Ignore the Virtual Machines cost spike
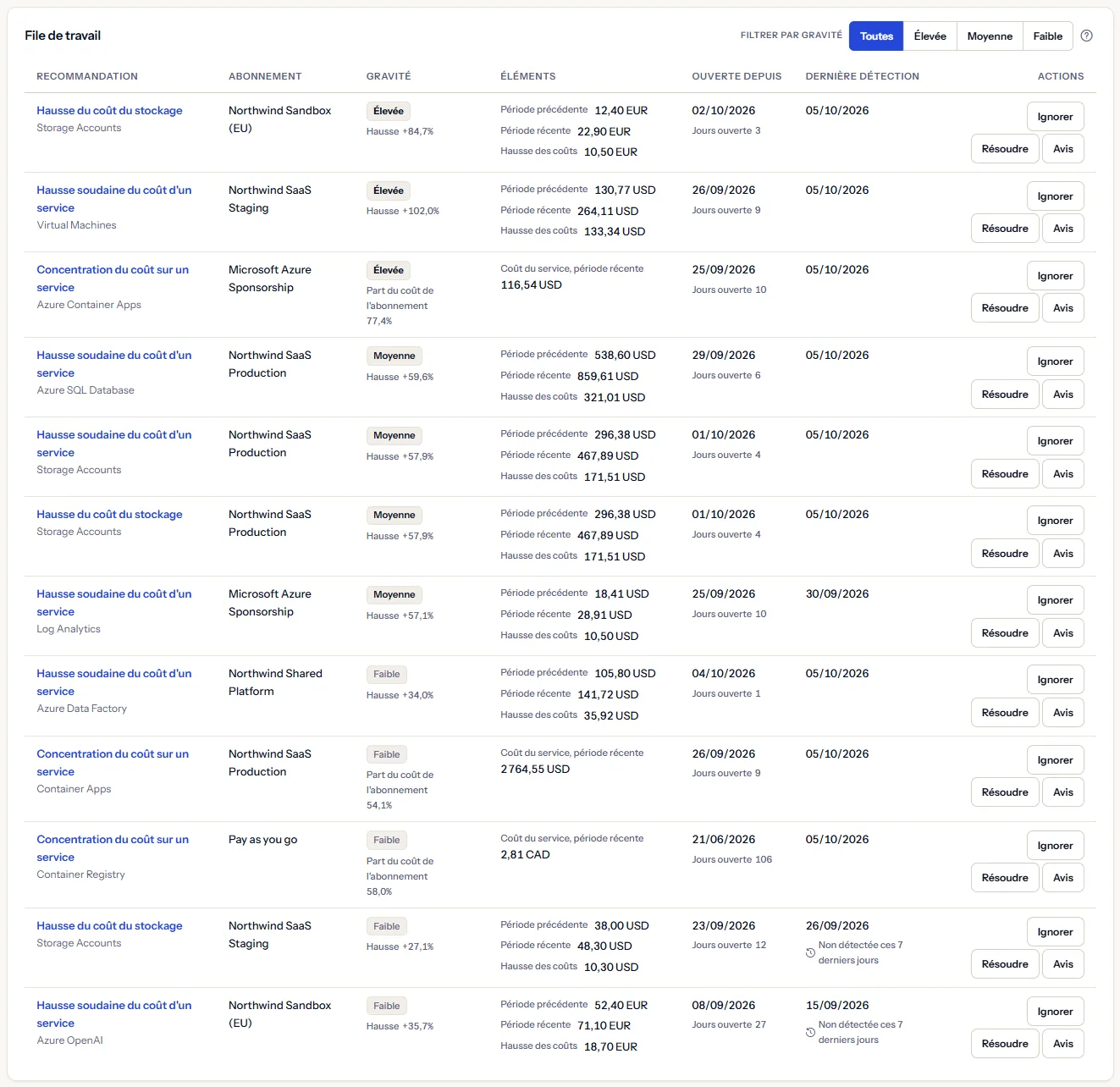 (x=1055, y=196)
